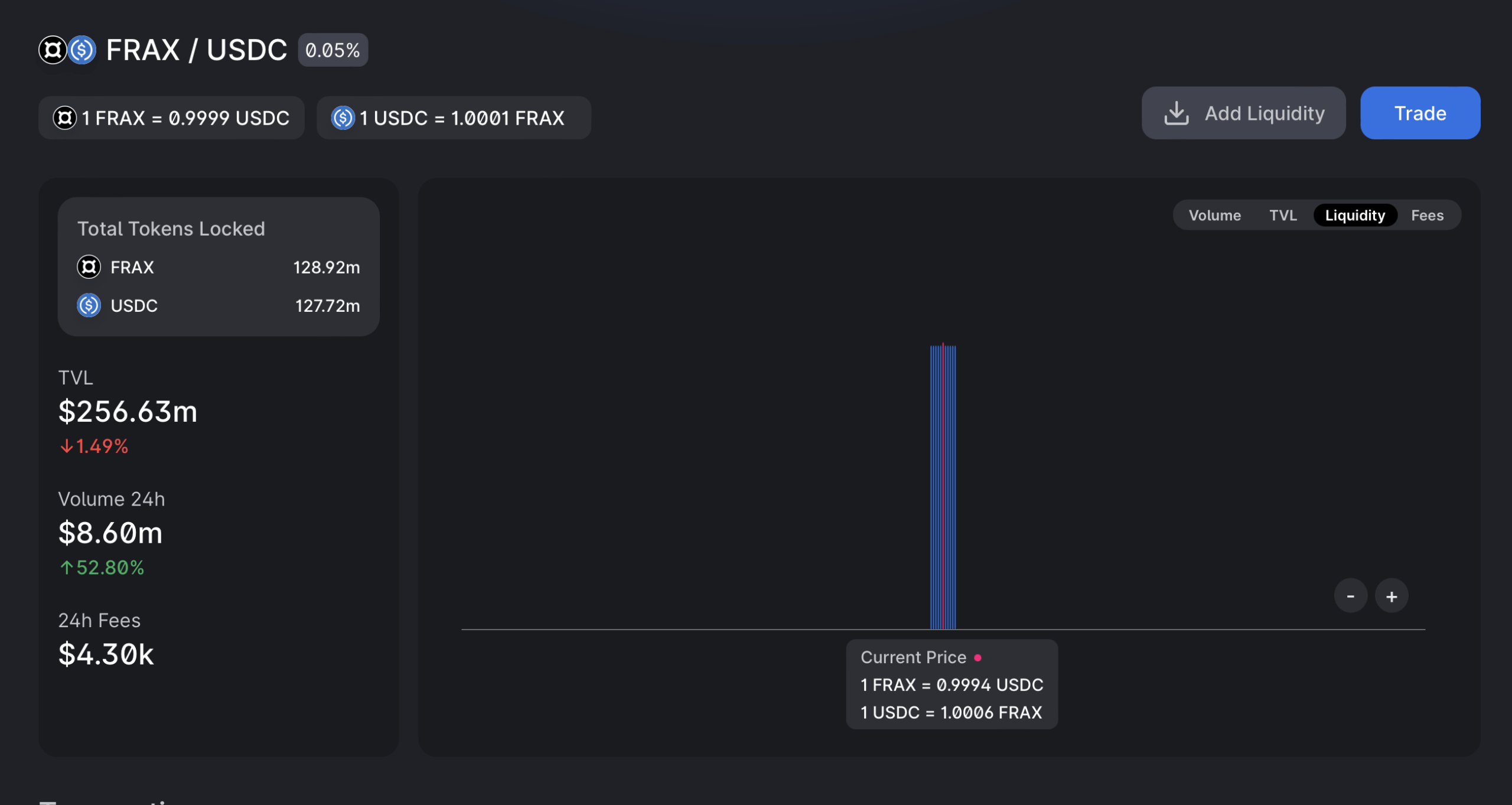Click the FRAX icon in the Total Tokens Locked card
Viewport: 1512px width, 805px height.
(x=89, y=267)
